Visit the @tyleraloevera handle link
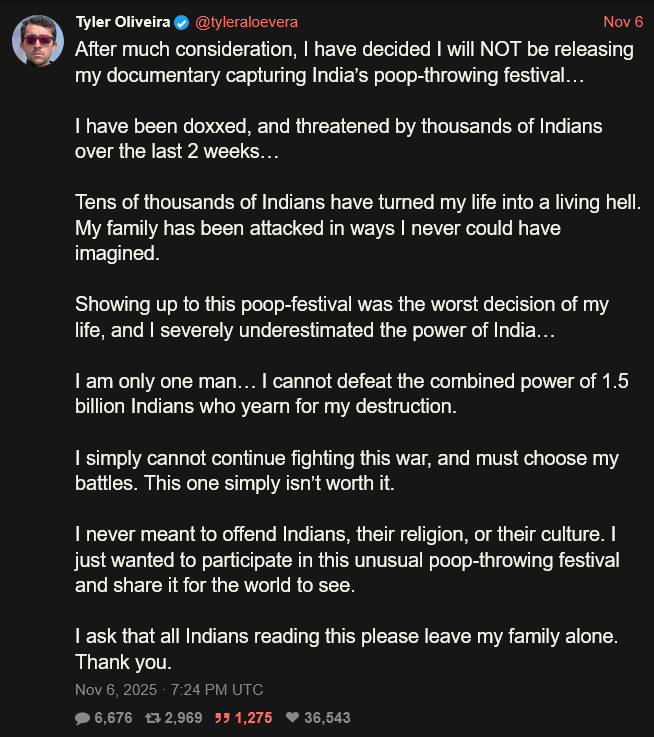Viewport: 654px width, 737px height. coord(246,22)
